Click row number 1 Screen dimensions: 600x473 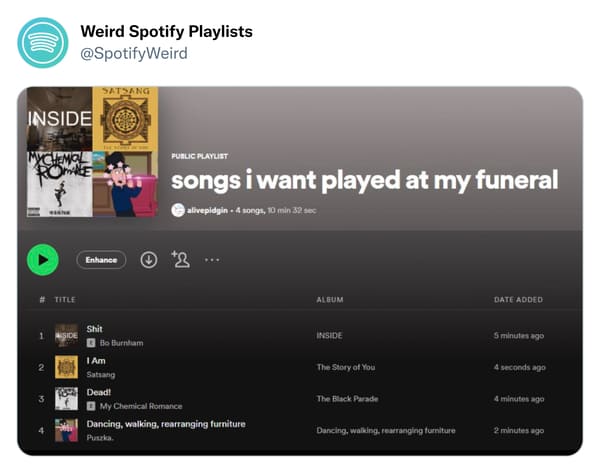41,336
